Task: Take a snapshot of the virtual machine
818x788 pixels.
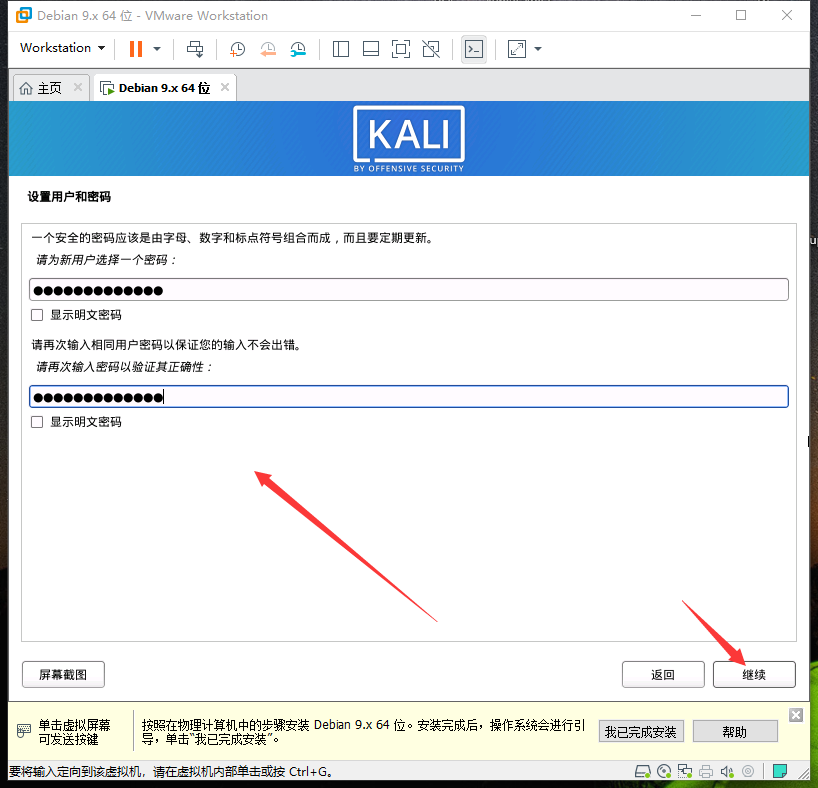Action: click(x=237, y=49)
